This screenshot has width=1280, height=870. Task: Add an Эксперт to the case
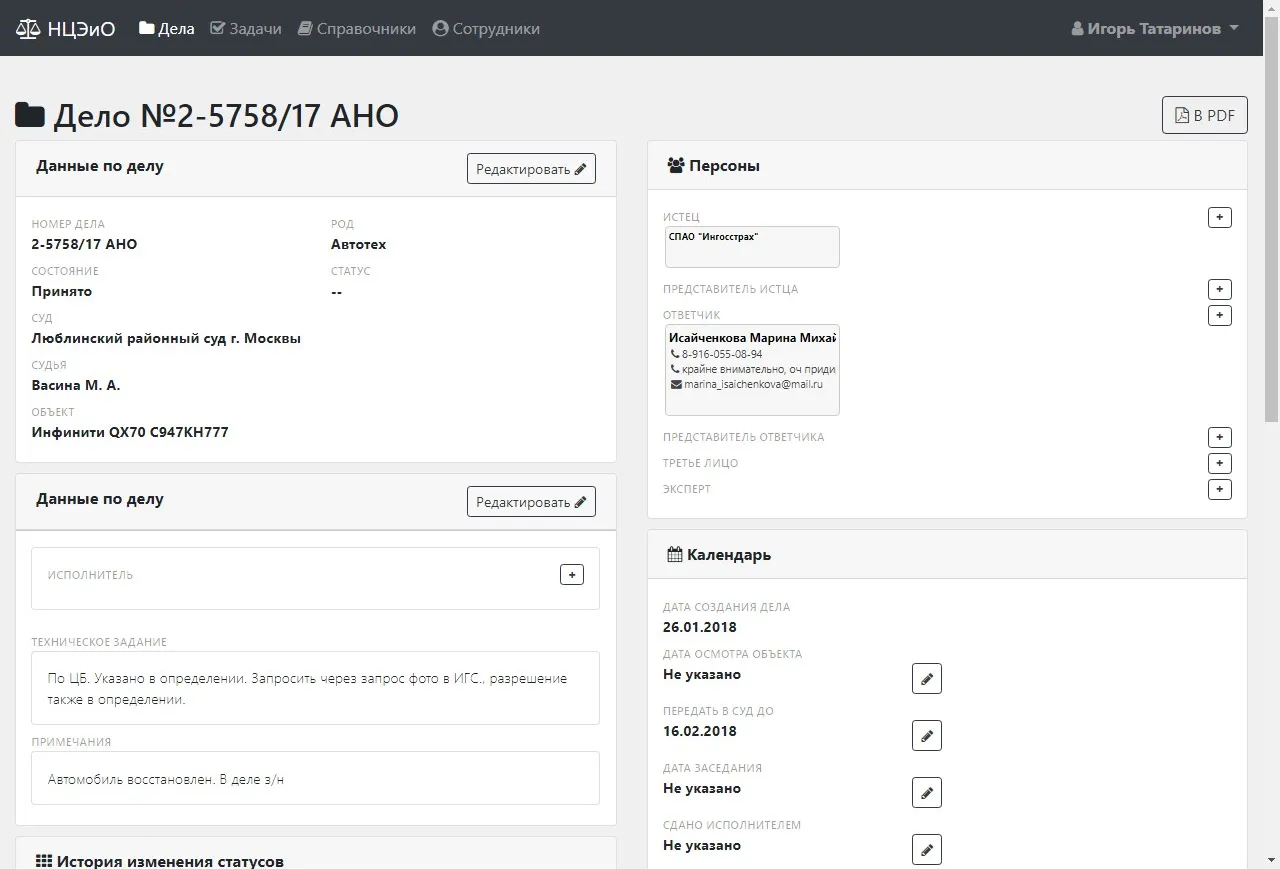[x=1219, y=489]
